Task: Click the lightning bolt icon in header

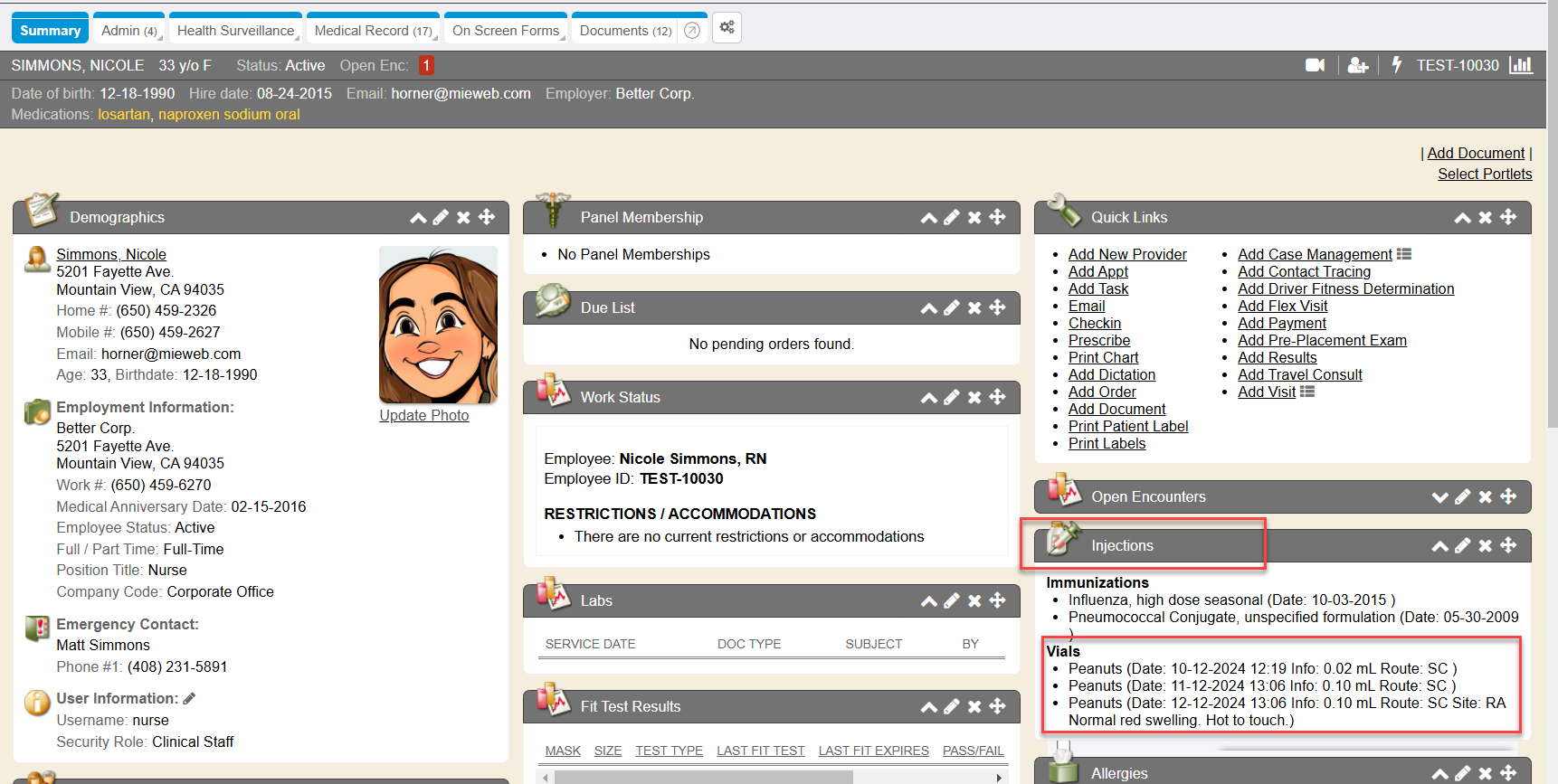Action: pos(1396,65)
